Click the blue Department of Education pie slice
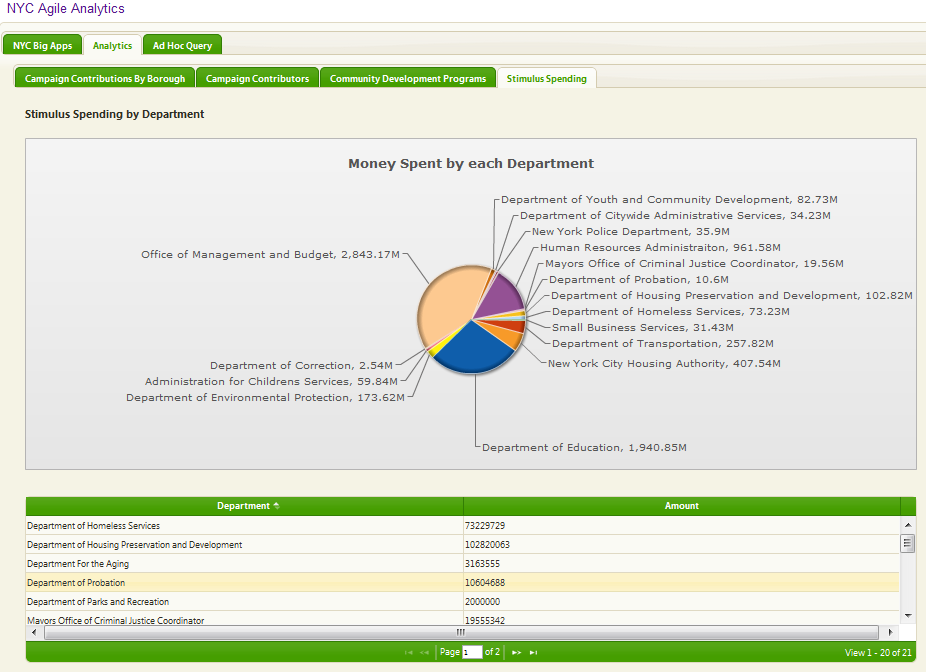This screenshot has width=926, height=672. [472, 348]
